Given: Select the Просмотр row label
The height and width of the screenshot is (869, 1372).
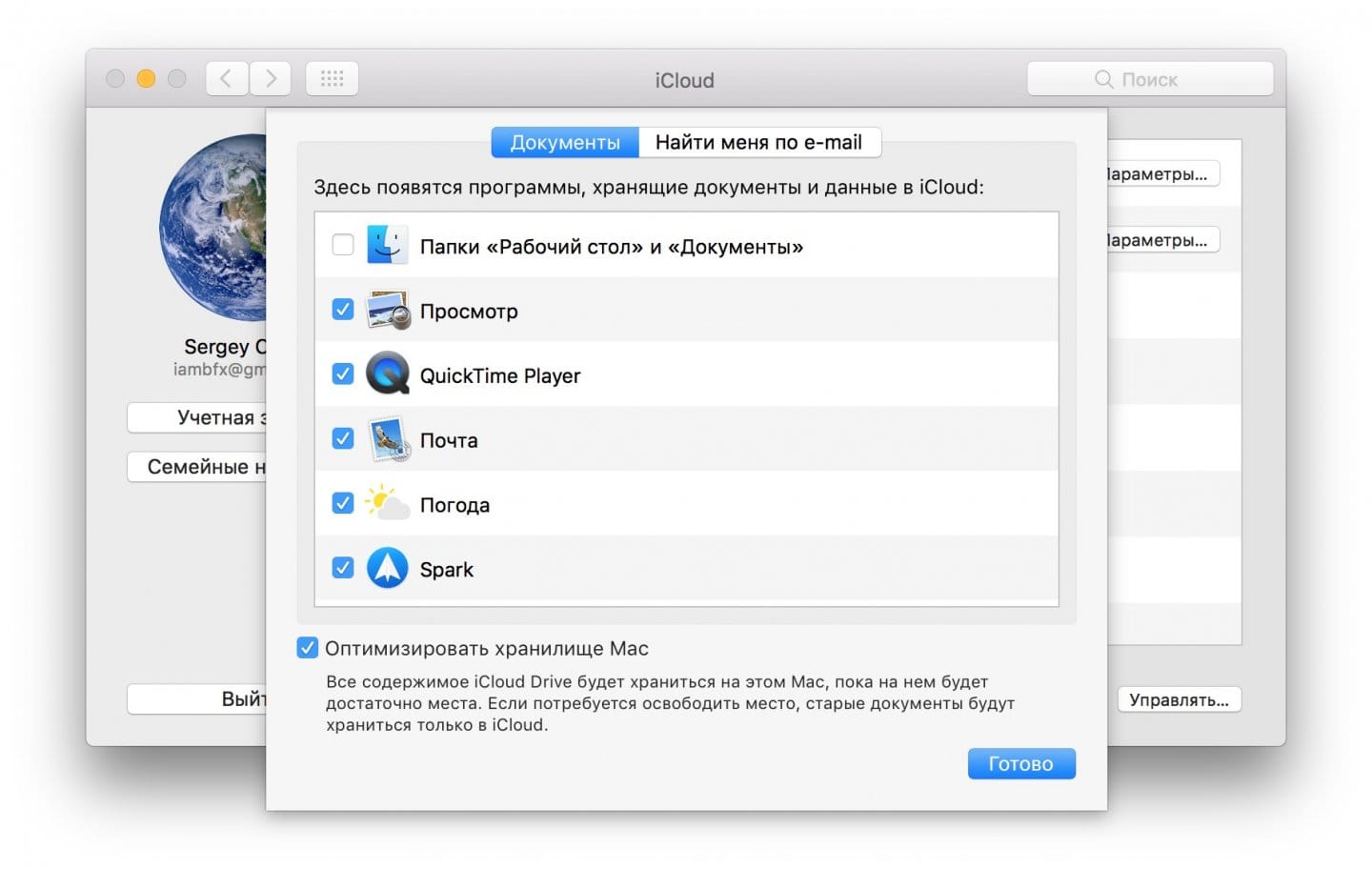Looking at the screenshot, I should (469, 312).
